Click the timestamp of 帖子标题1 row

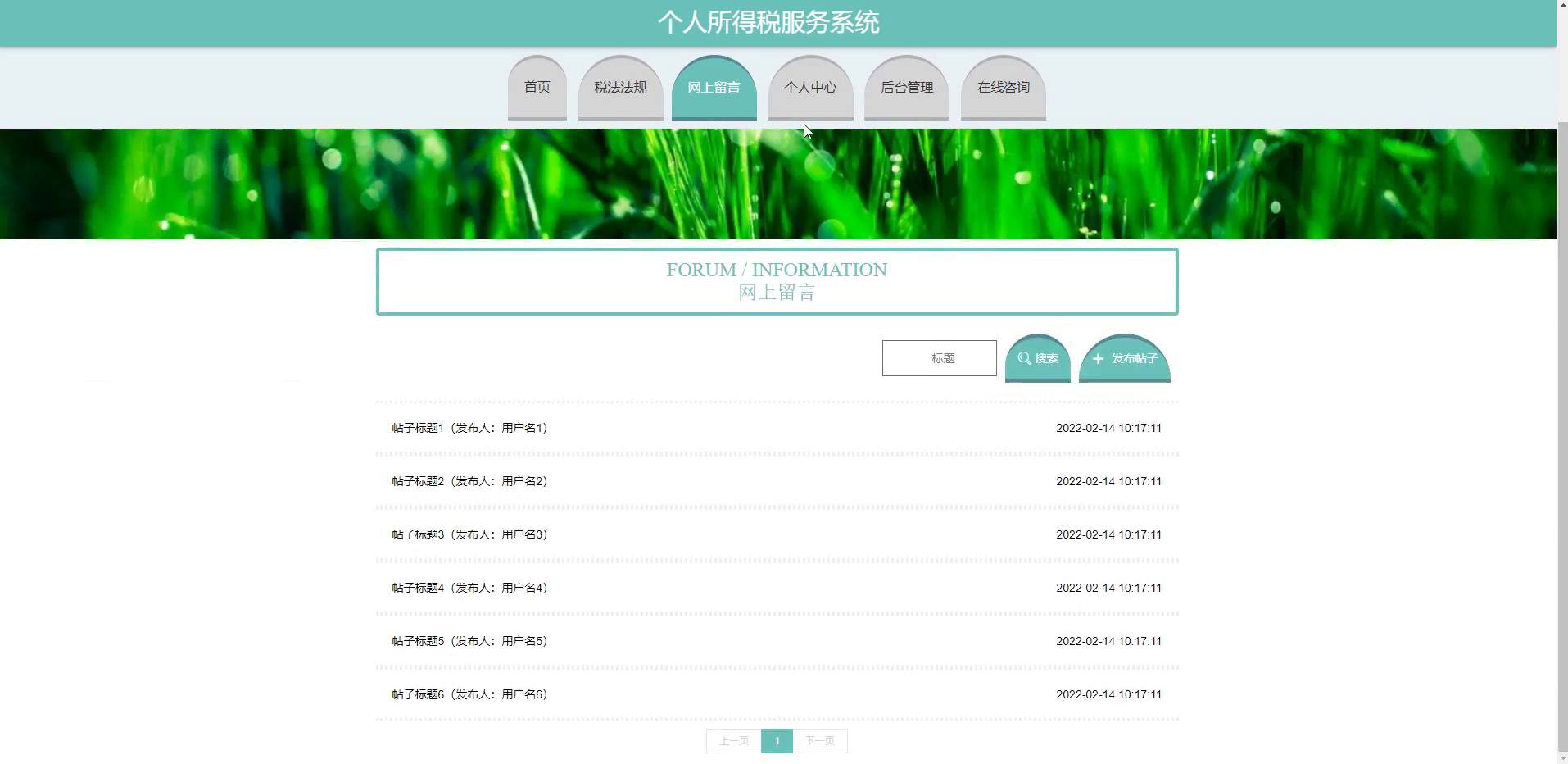click(1108, 428)
